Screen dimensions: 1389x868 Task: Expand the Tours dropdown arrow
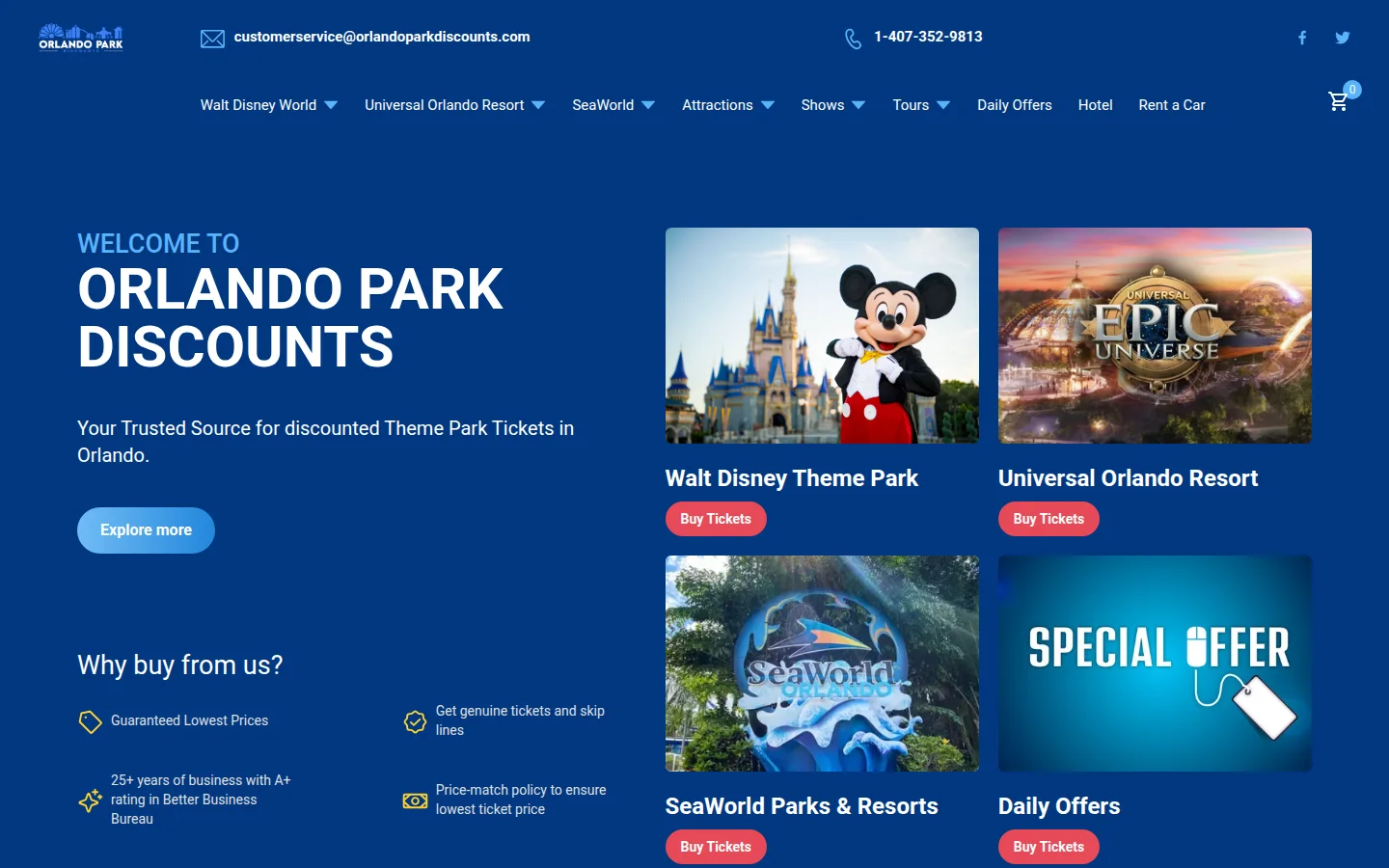click(x=943, y=105)
